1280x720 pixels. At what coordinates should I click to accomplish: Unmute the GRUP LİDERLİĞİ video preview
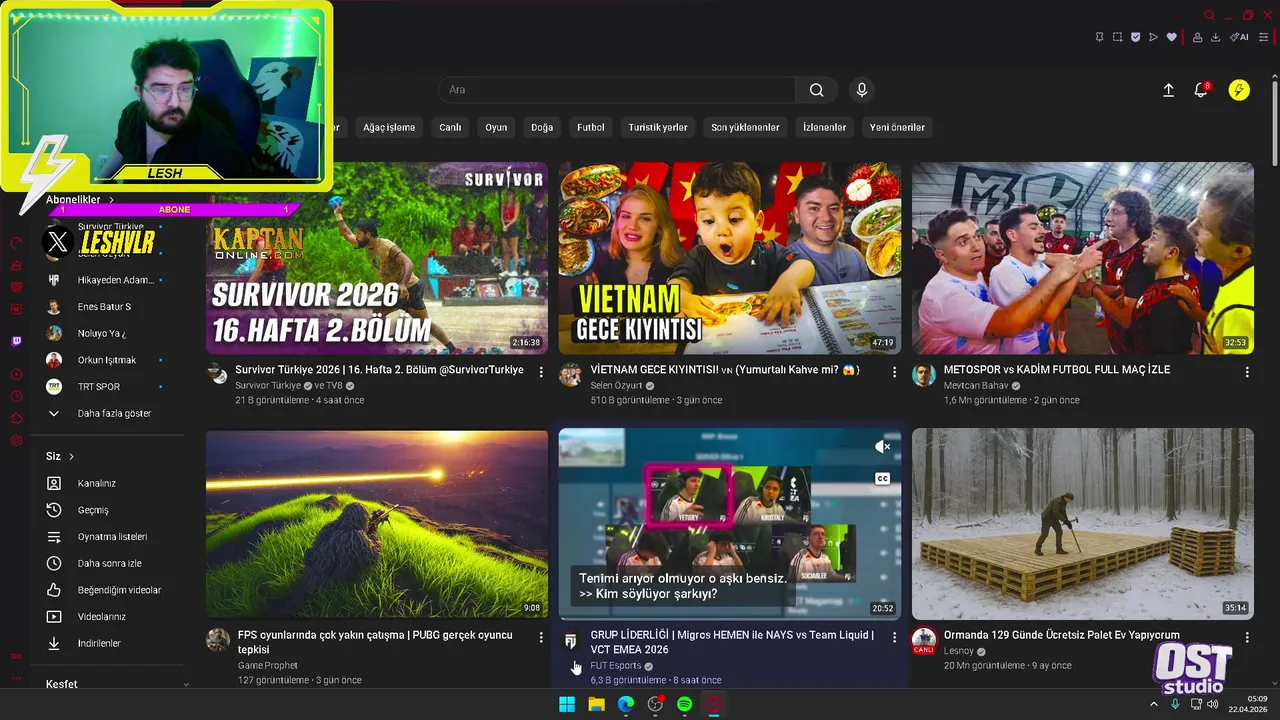[882, 447]
